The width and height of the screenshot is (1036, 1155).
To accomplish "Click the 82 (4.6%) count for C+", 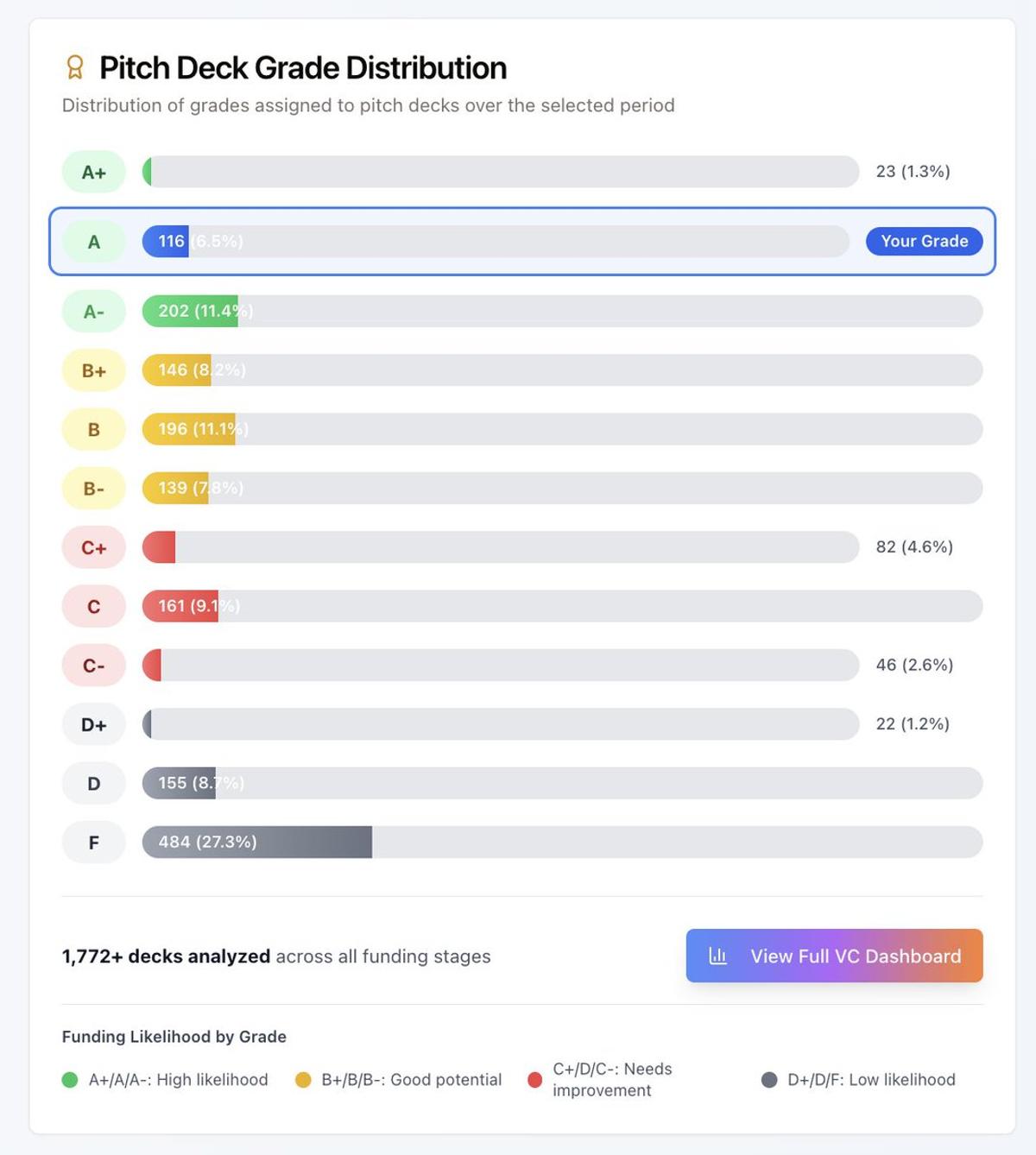I will (914, 546).
